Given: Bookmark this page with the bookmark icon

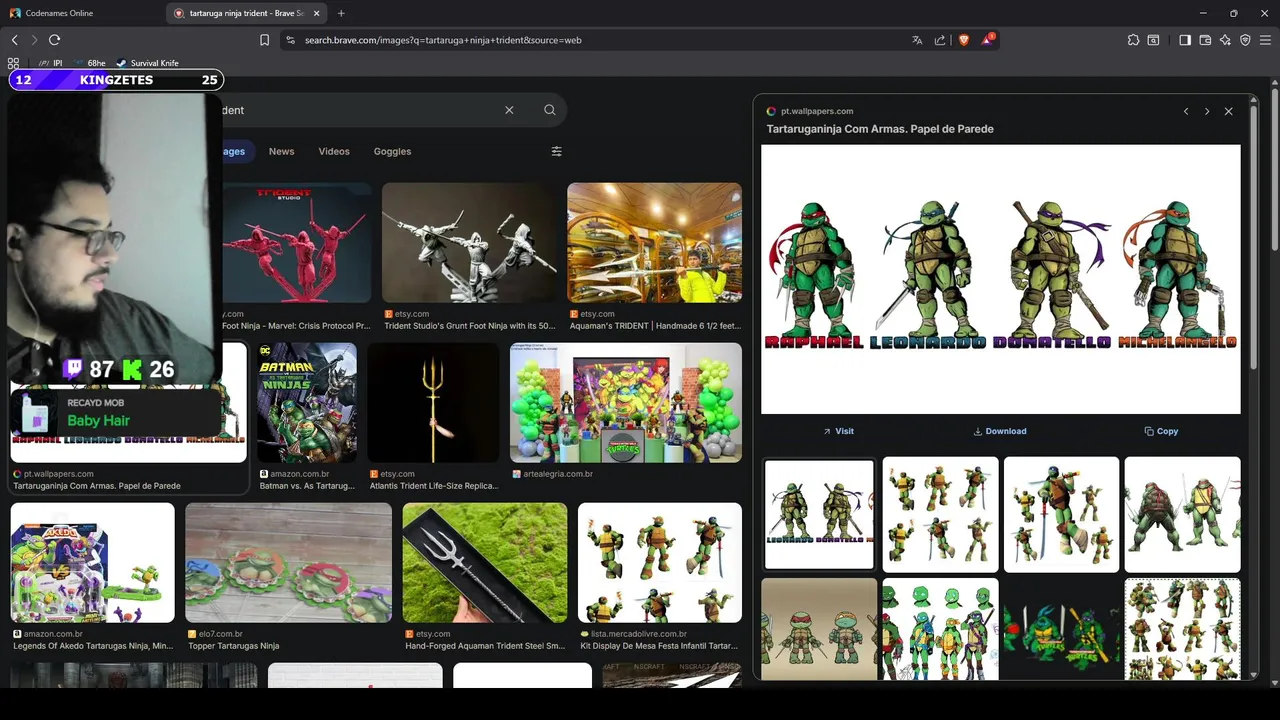Looking at the screenshot, I should pyautogui.click(x=264, y=40).
